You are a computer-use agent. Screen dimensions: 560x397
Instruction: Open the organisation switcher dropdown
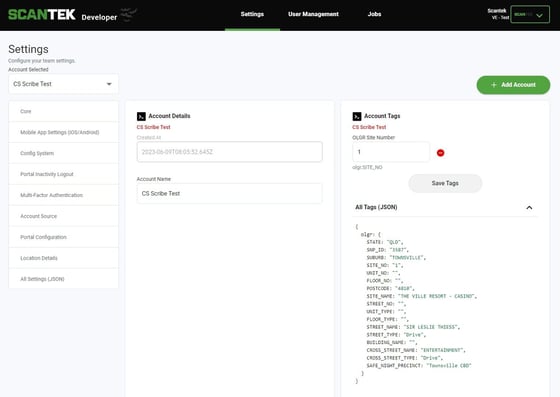coord(530,15)
